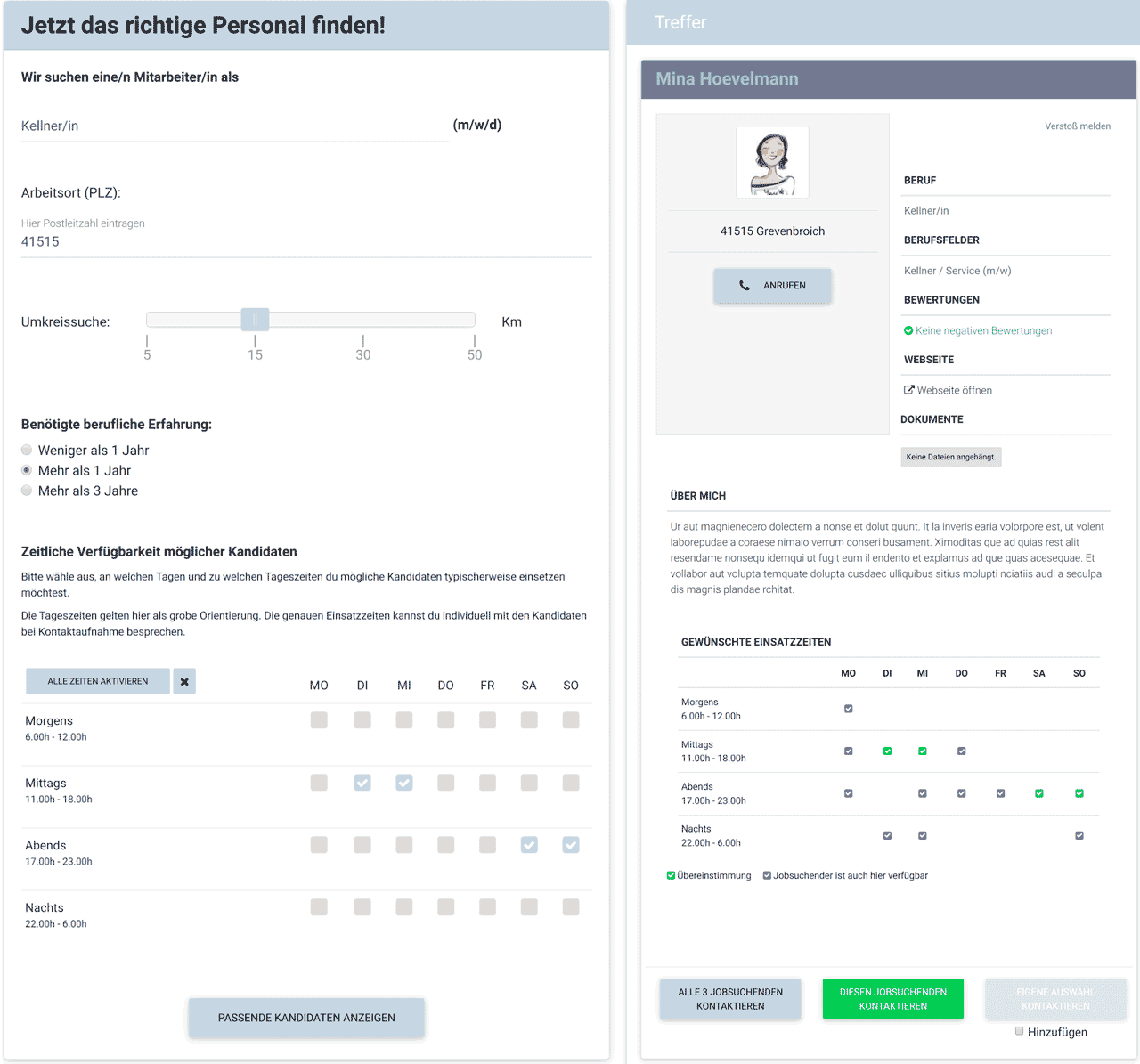Image resolution: width=1140 pixels, height=1064 pixels.
Task: Click Mina Hoevelmann's profile picture
Action: [x=772, y=162]
